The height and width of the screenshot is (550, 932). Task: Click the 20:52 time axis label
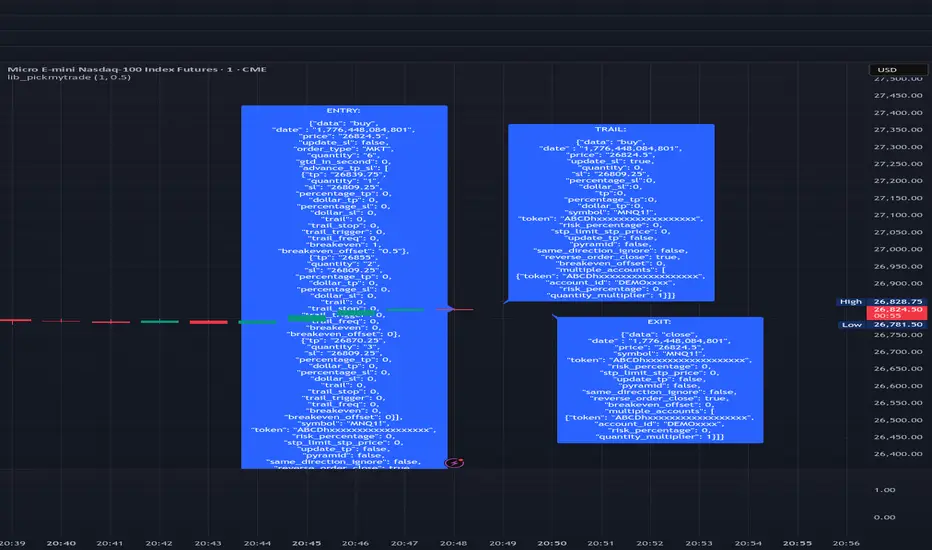(x=650, y=543)
